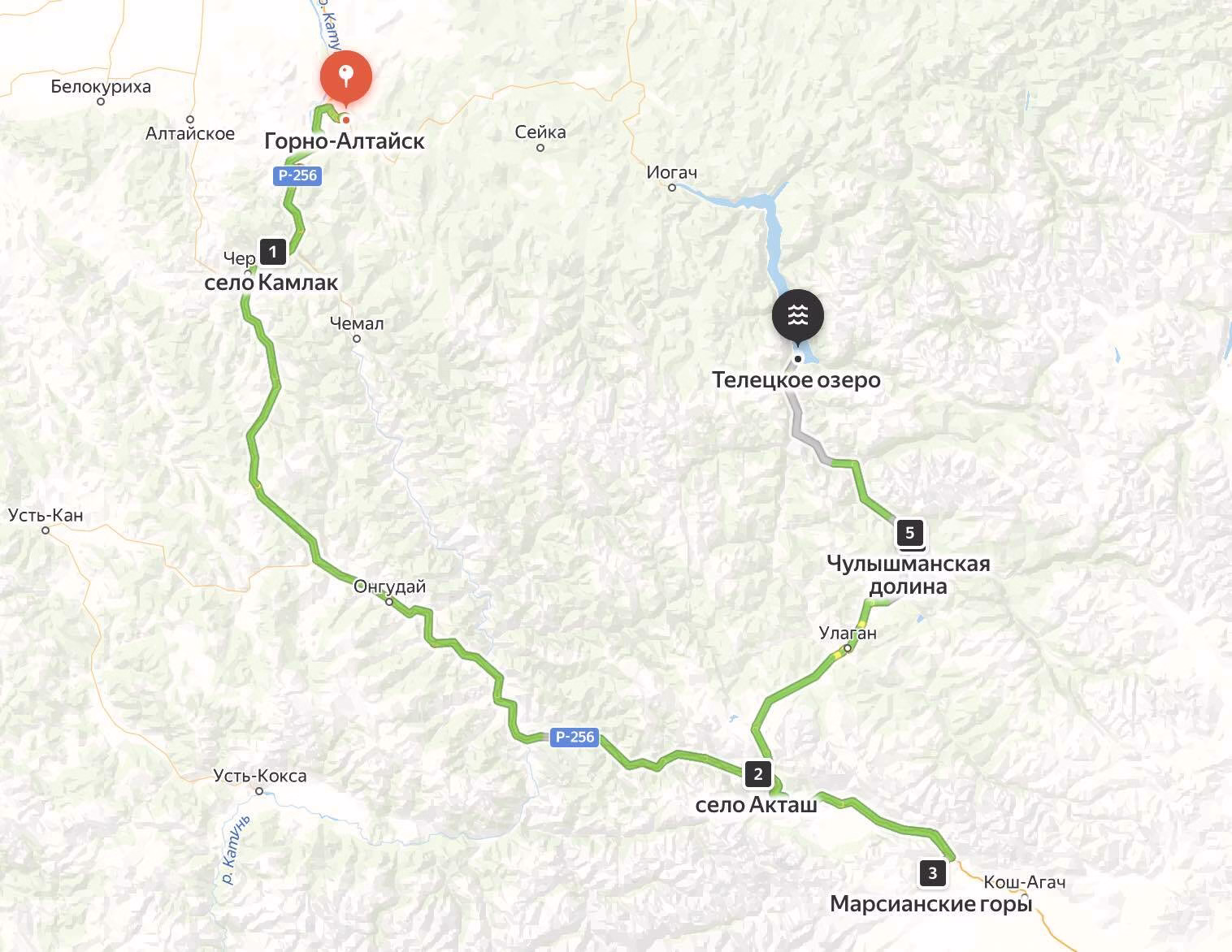Click the Сейка village label
Screen dimensions: 1232x952
(540, 132)
